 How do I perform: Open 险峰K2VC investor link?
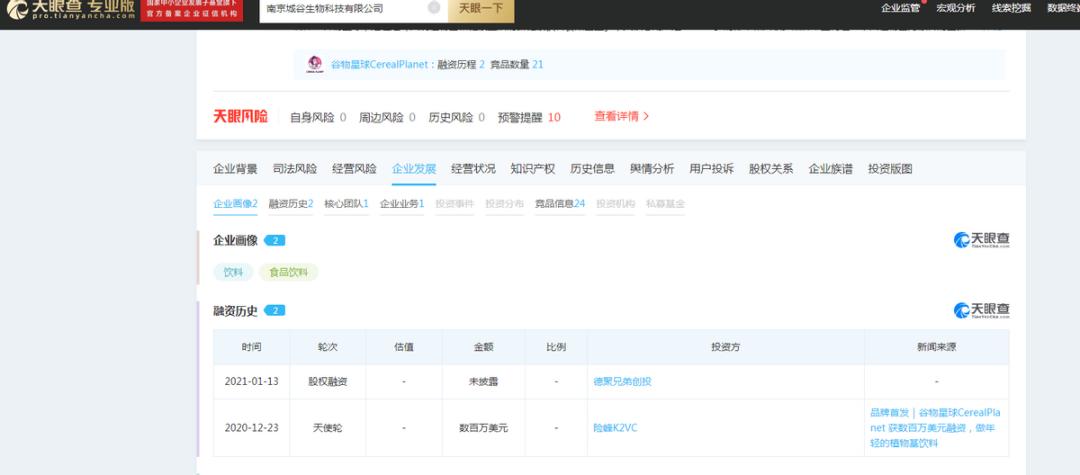615,428
